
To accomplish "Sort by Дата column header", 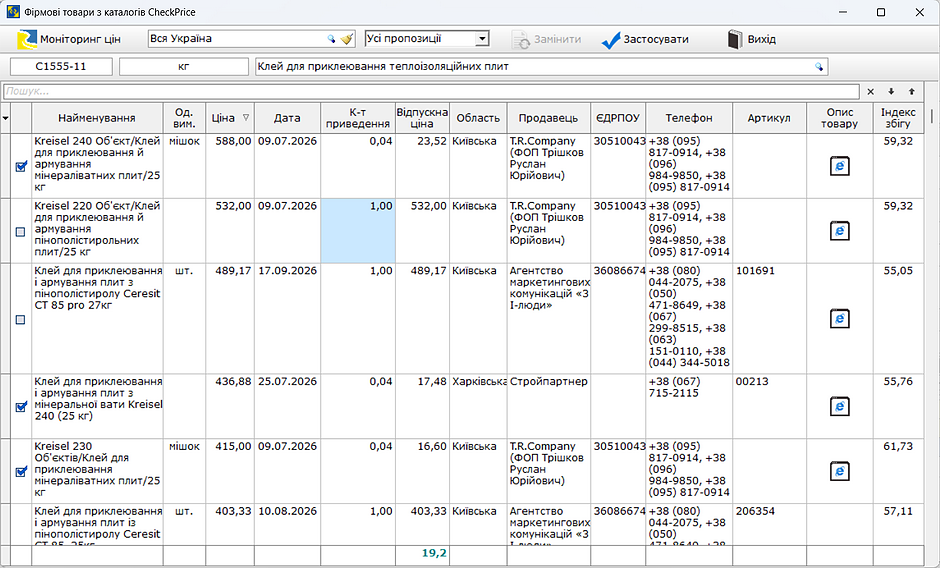I will tap(287, 118).
